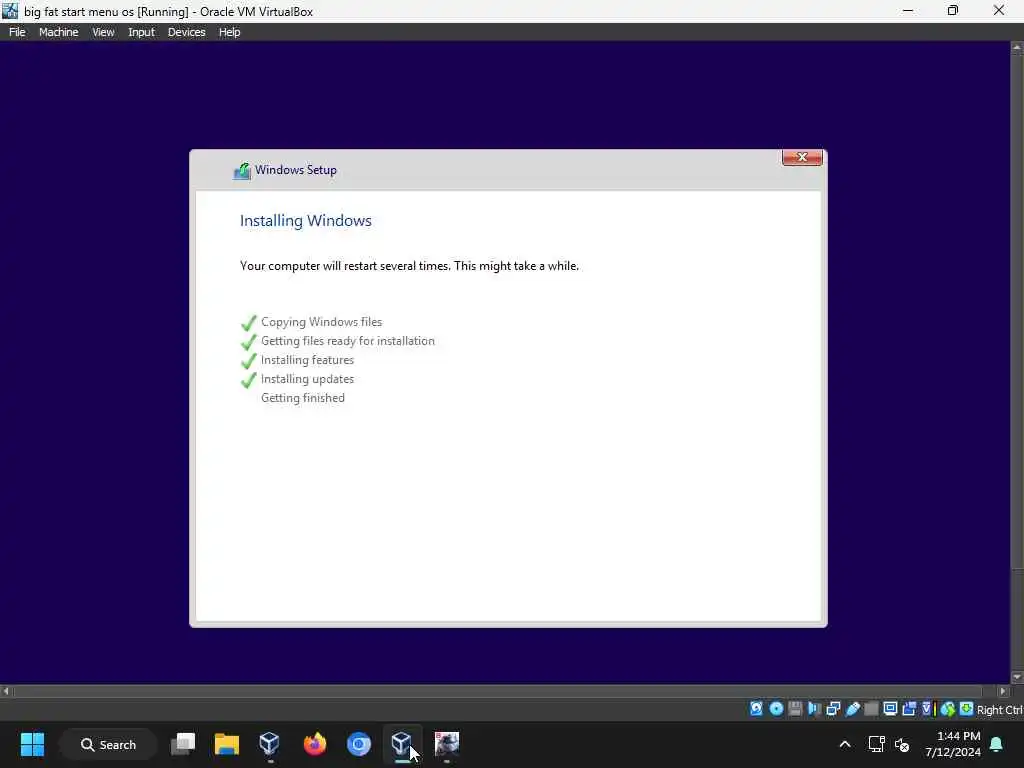1024x768 pixels.
Task: Click the vertical scrollbar up arrow
Action: (1017, 47)
